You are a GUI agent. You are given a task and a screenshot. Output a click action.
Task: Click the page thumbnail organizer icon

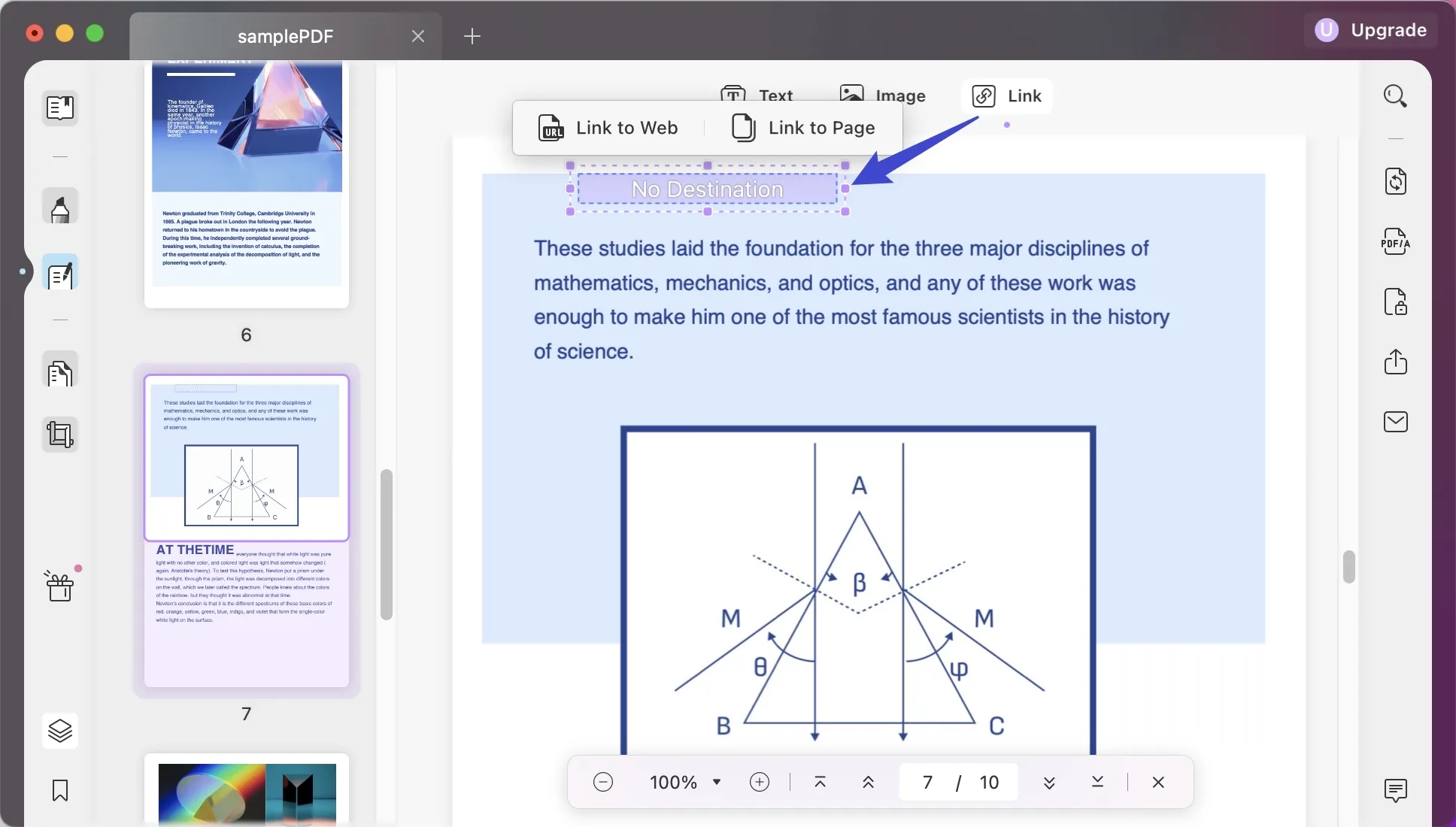click(60, 373)
